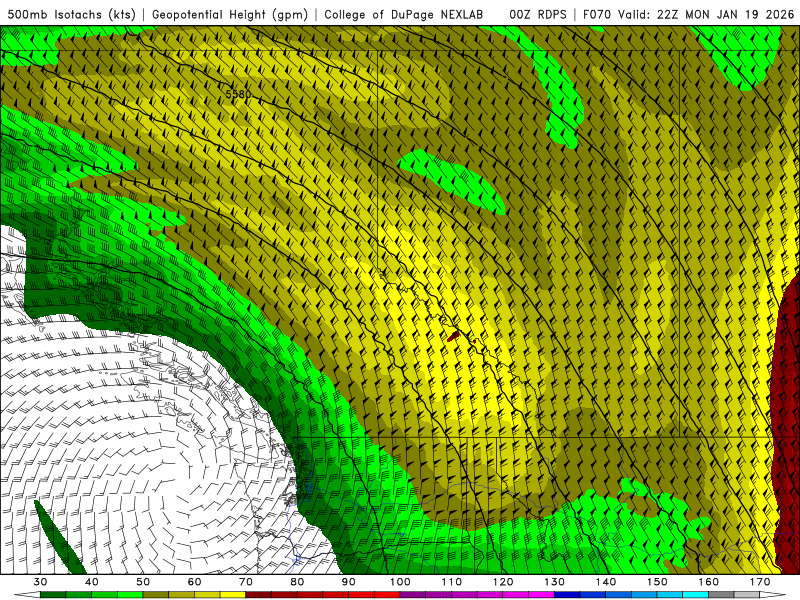
Task: Click the 5580 height contour label
Action: click(x=238, y=94)
